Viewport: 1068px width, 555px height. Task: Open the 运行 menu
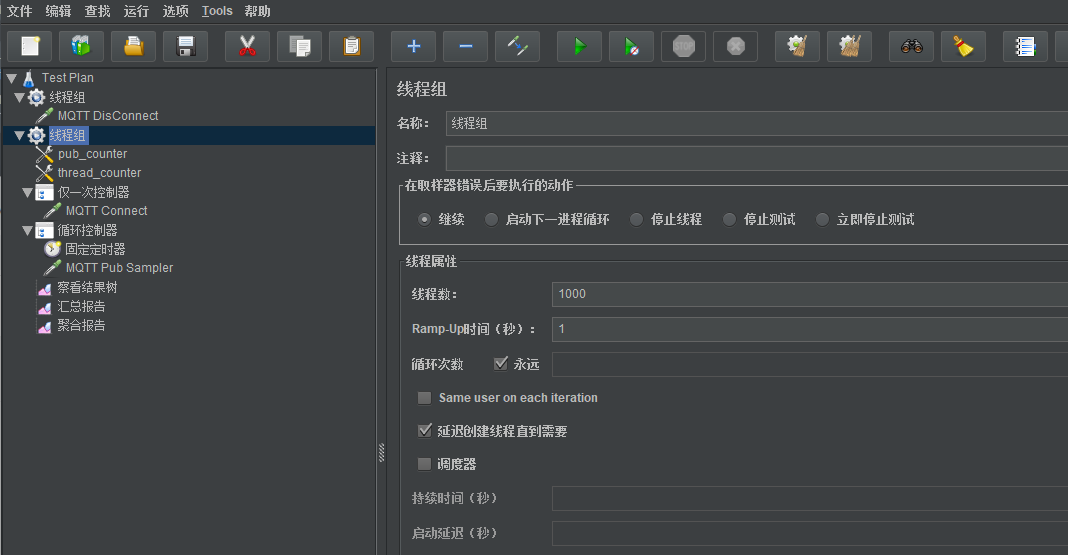pos(136,11)
